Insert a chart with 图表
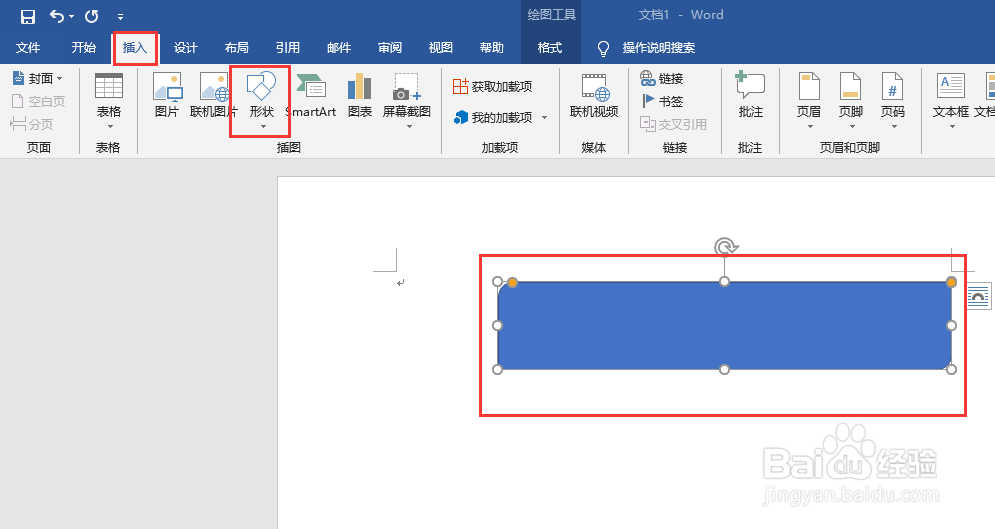995x529 pixels. point(359,95)
